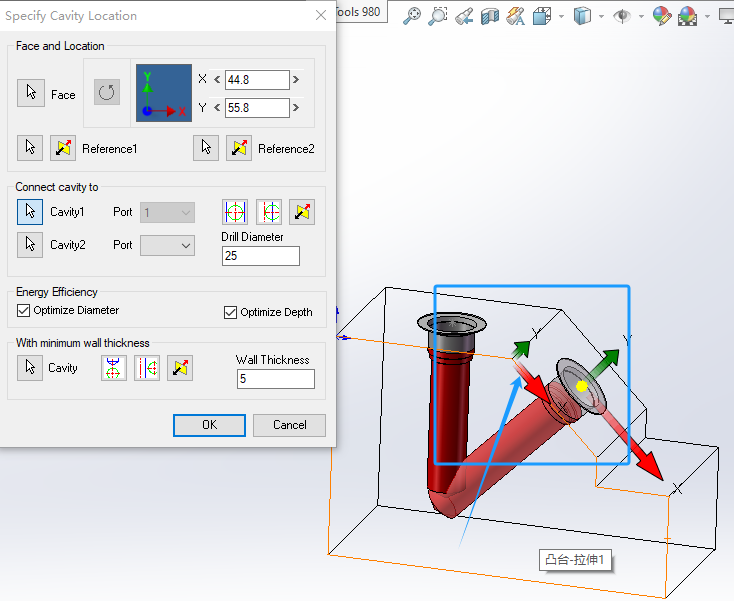Click the Reference1 measure icon

(63, 148)
